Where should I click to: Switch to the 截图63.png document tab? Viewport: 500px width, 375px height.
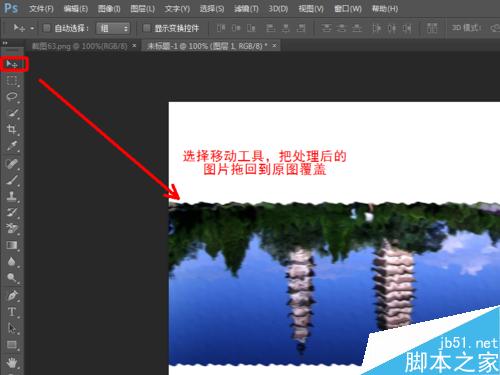(x=79, y=46)
